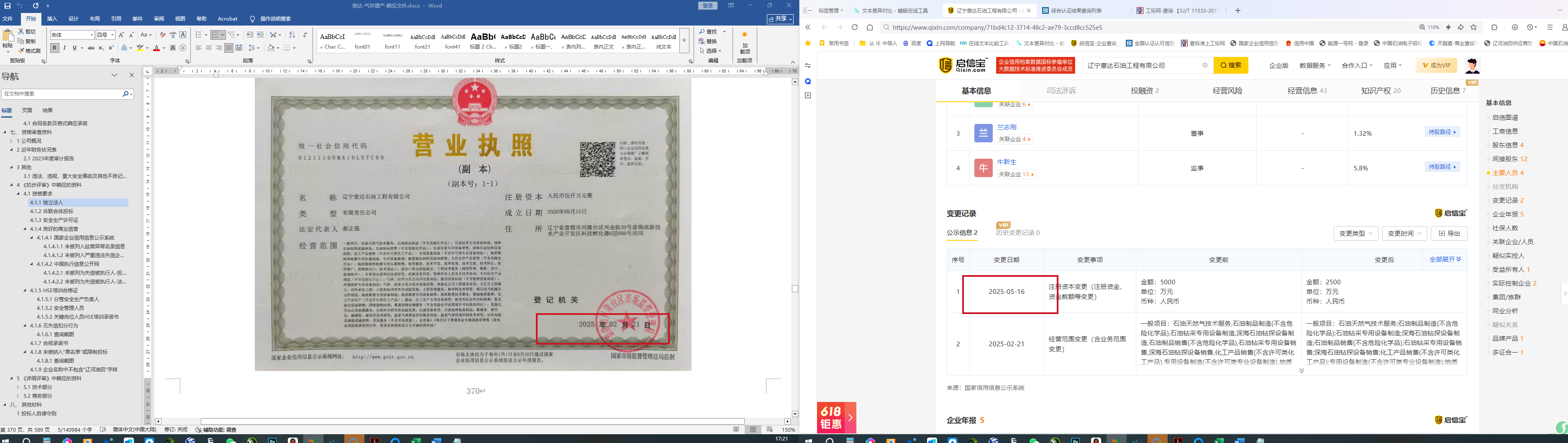The image size is (1568, 443).
Task: Open the 变更时间 filter dropdown
Action: point(1405,233)
